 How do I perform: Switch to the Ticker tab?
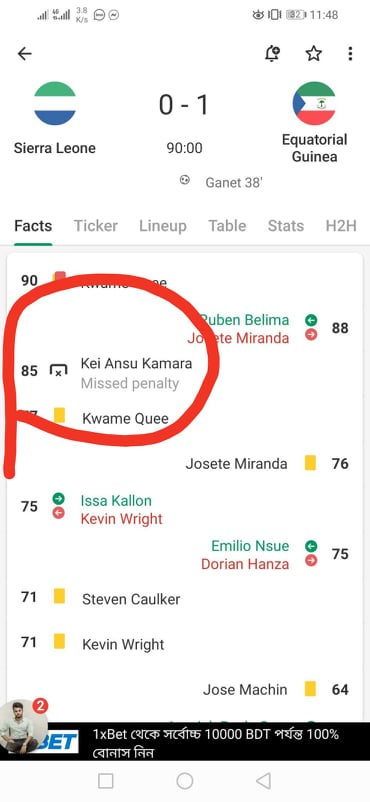(96, 226)
